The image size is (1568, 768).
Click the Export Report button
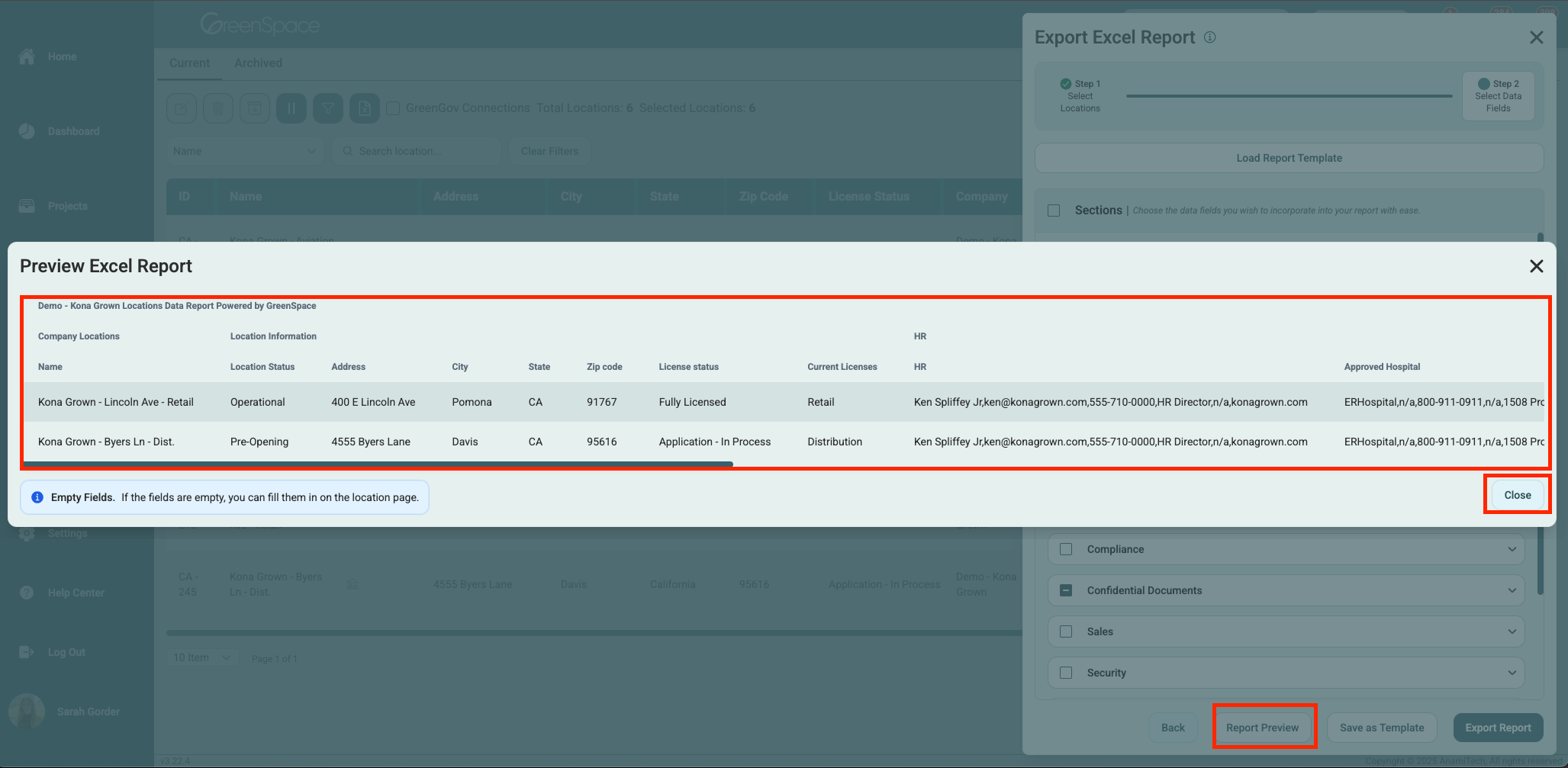[x=1498, y=728]
